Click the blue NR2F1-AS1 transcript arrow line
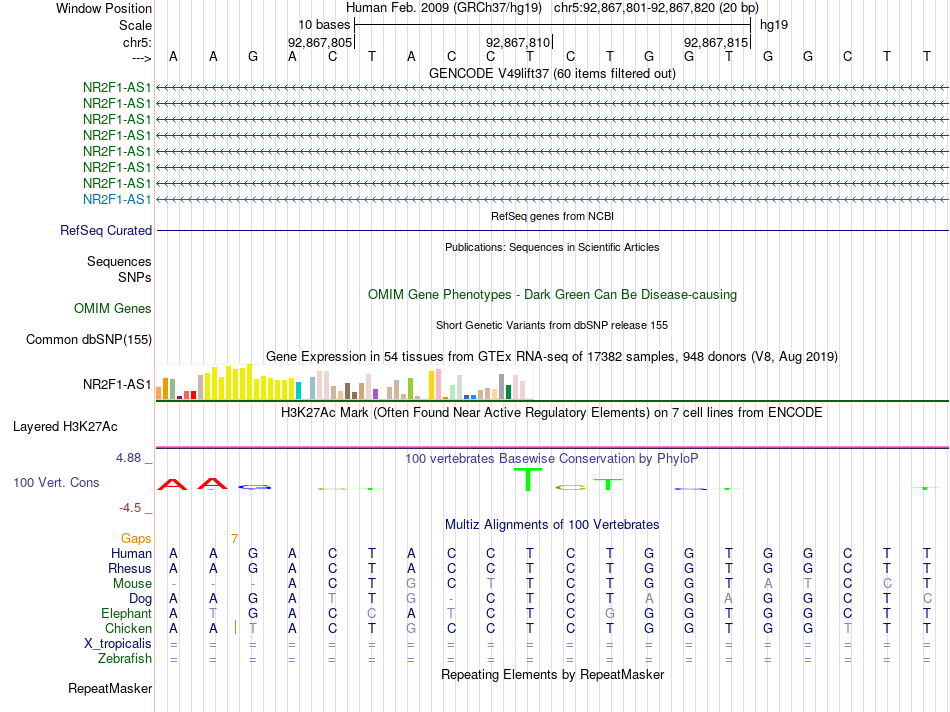This screenshot has width=950, height=712. tap(552, 199)
